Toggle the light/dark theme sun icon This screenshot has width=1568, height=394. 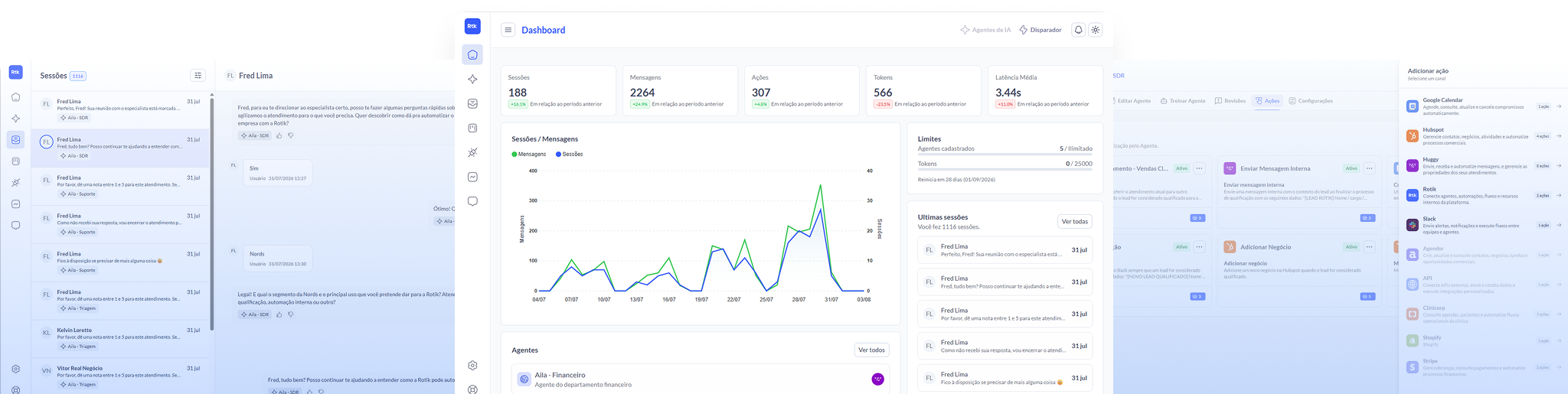[1096, 30]
